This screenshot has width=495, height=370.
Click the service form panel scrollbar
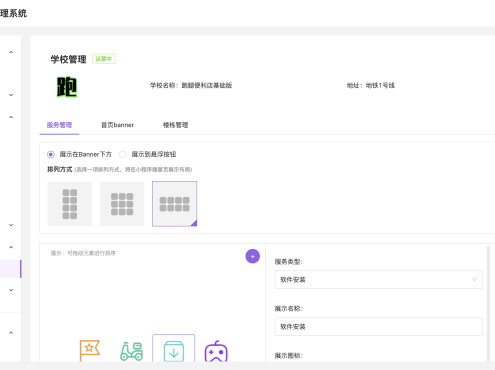click(x=488, y=303)
